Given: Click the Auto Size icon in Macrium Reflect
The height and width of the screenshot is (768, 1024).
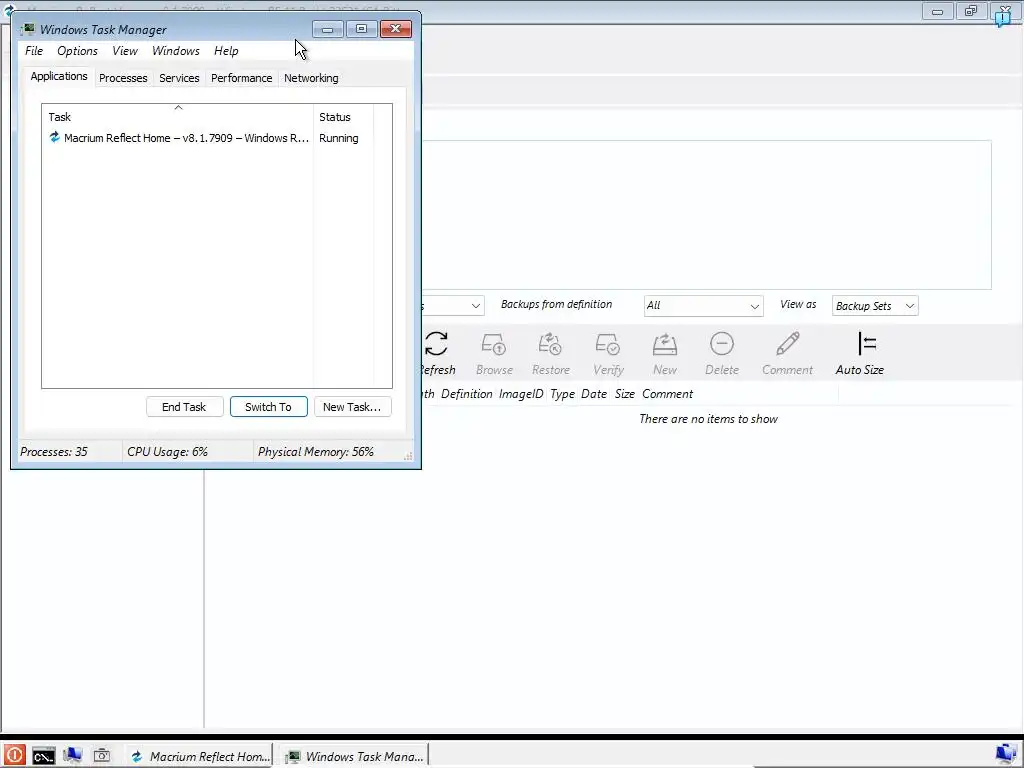Looking at the screenshot, I should tap(866, 344).
